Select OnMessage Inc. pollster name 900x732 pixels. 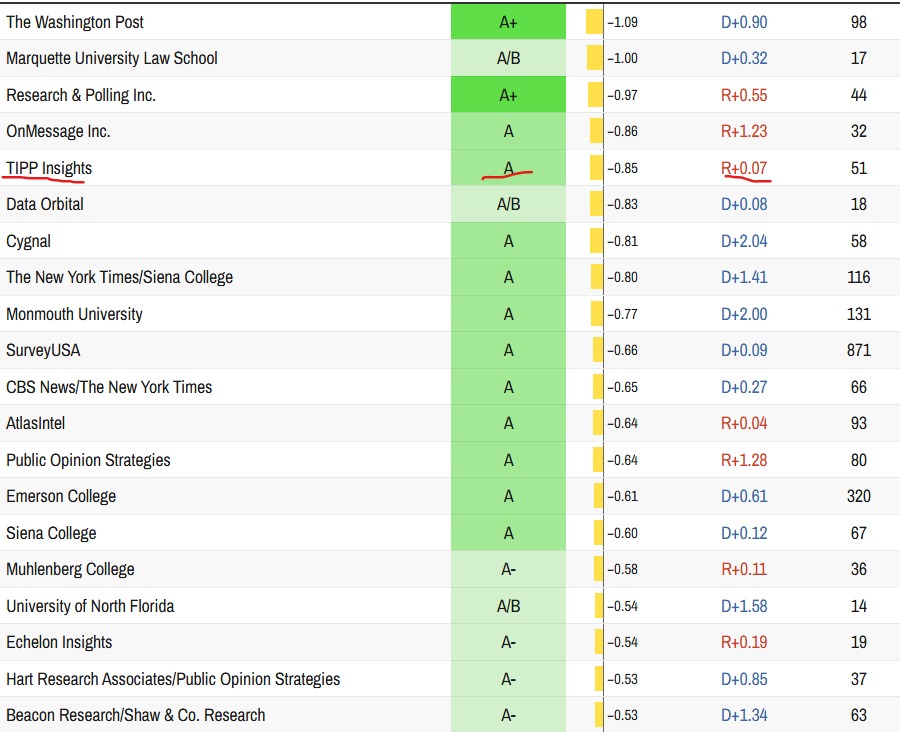[58, 131]
